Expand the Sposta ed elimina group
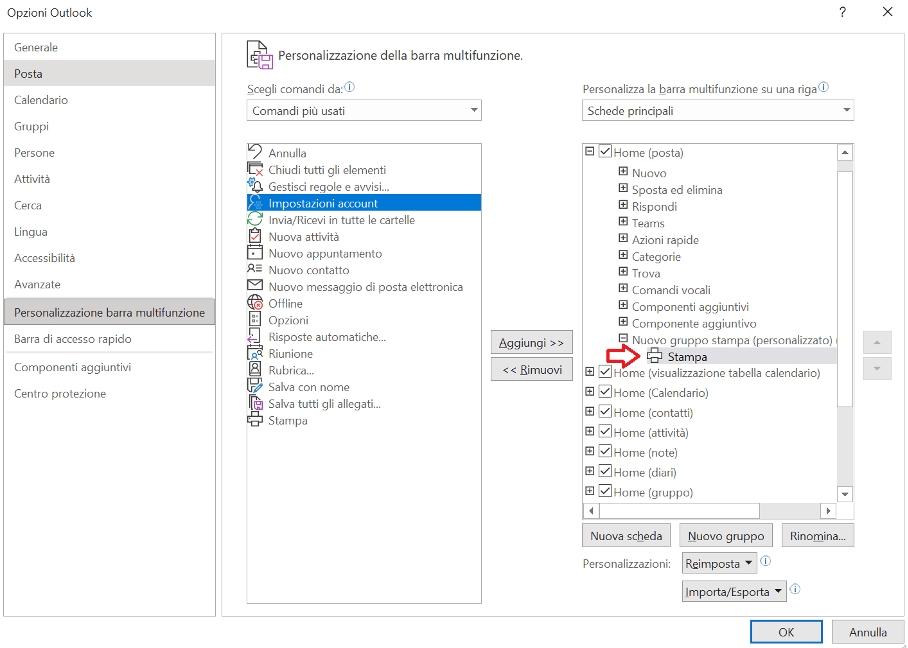 (x=623, y=188)
